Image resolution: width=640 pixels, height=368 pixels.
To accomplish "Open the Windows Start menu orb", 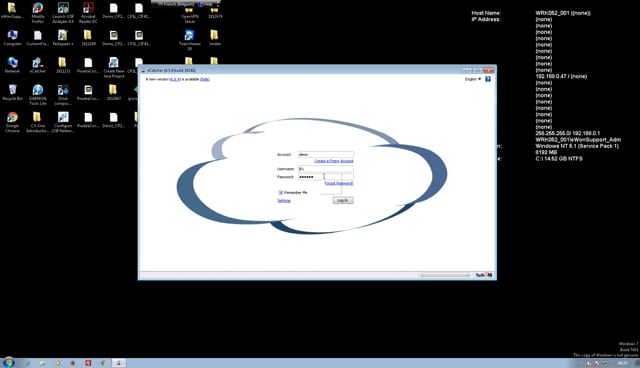I will point(8,362).
